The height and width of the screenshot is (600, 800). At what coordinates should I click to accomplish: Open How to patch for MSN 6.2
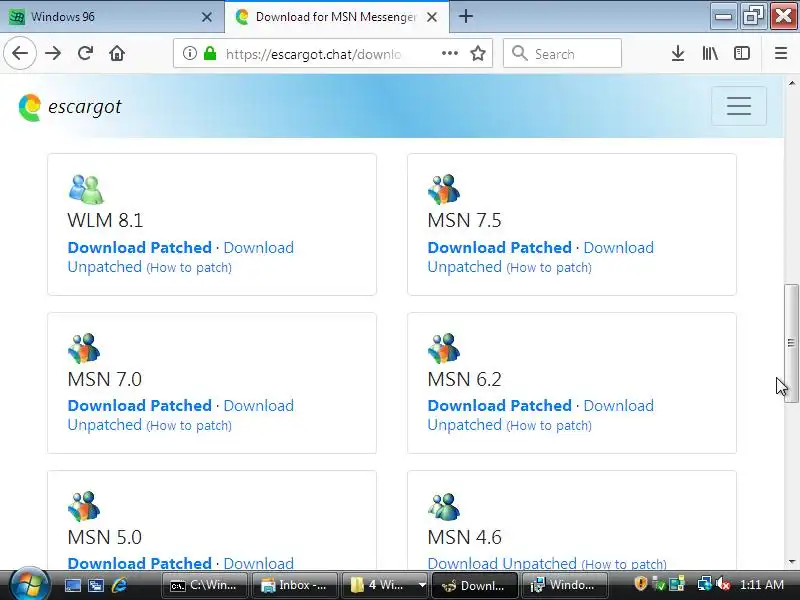pyautogui.click(x=549, y=426)
